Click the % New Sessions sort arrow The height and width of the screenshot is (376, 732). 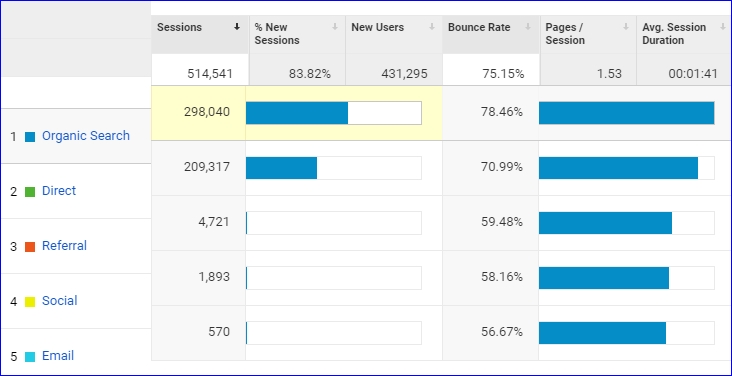coord(335,27)
